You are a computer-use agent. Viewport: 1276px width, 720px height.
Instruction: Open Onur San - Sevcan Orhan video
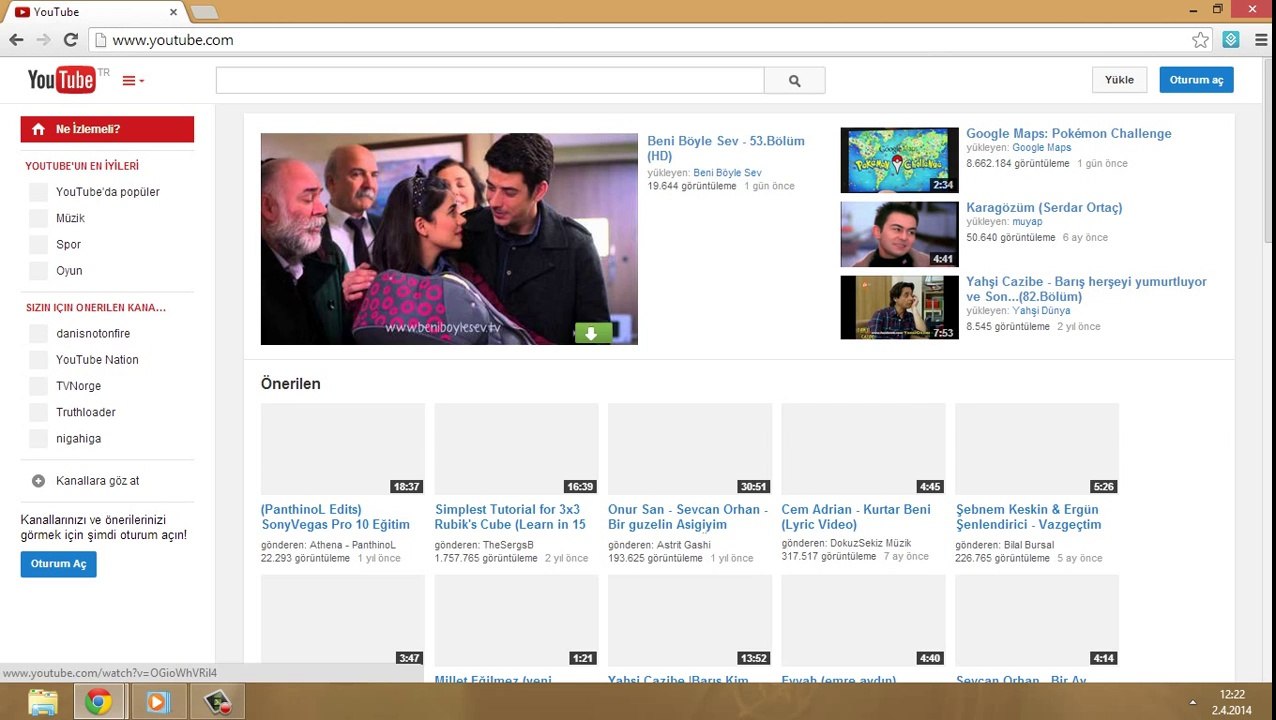point(688,517)
